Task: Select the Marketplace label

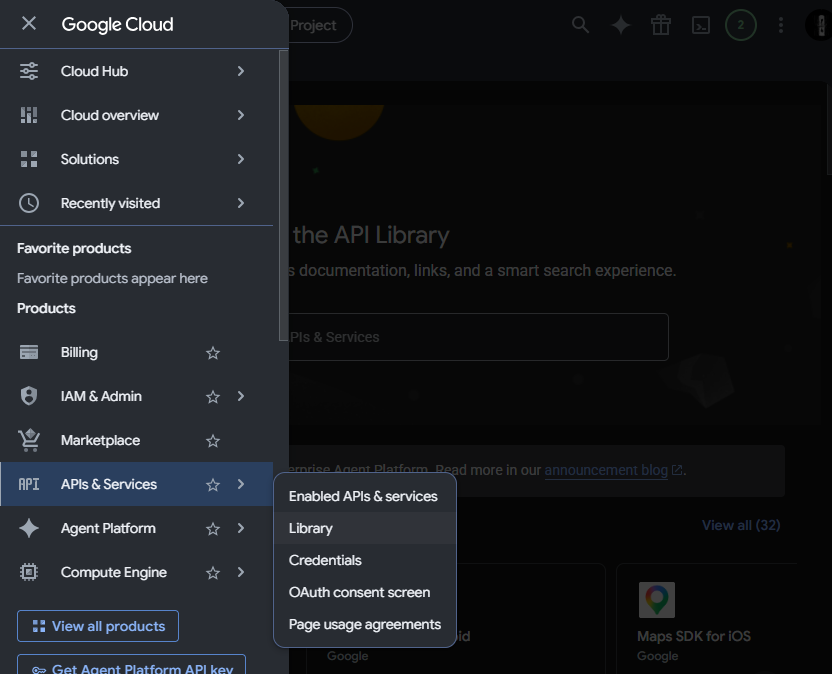Action: [100, 440]
